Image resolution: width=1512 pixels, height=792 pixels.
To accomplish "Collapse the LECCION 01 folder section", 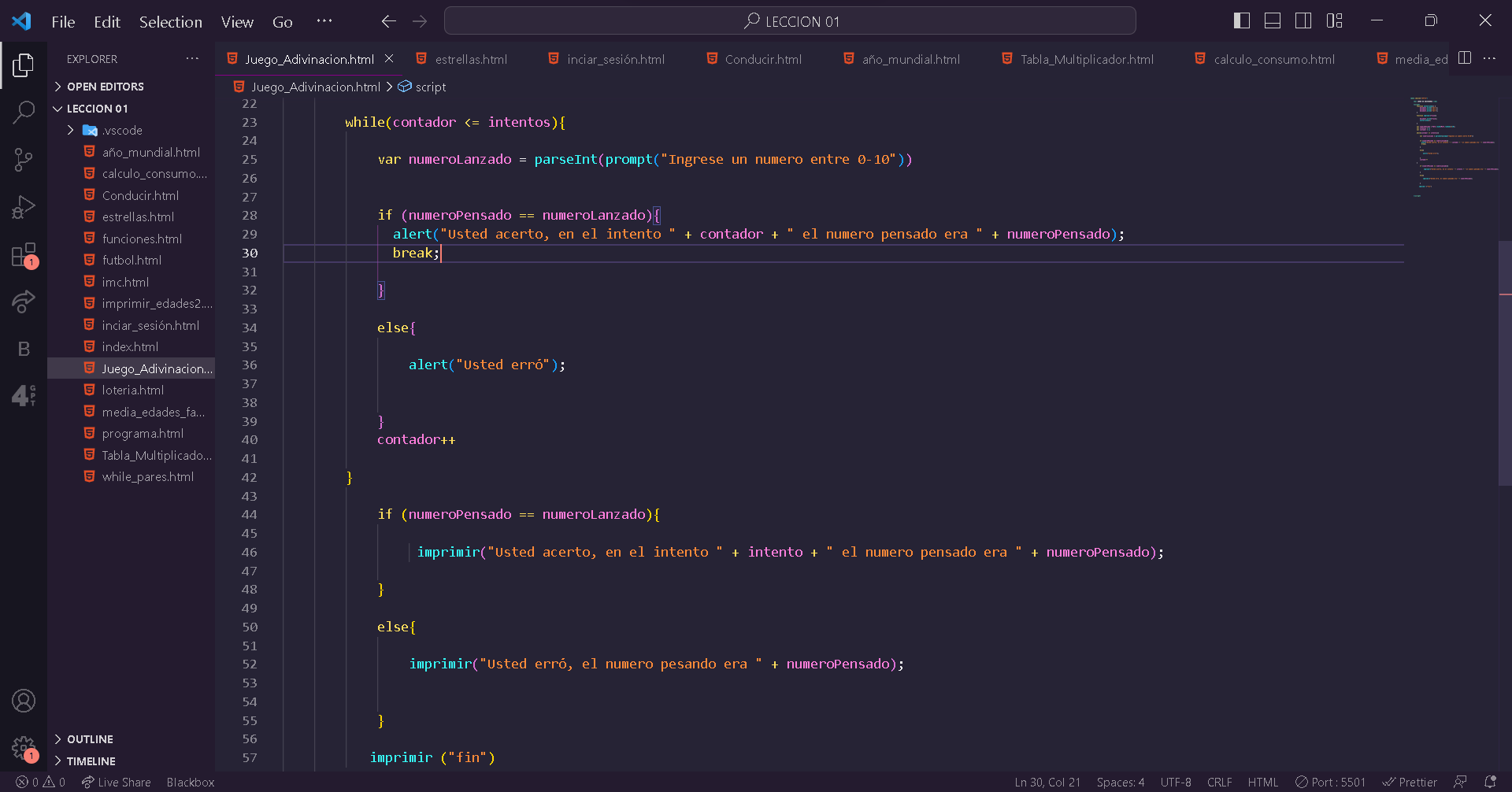I will (x=132, y=109).
